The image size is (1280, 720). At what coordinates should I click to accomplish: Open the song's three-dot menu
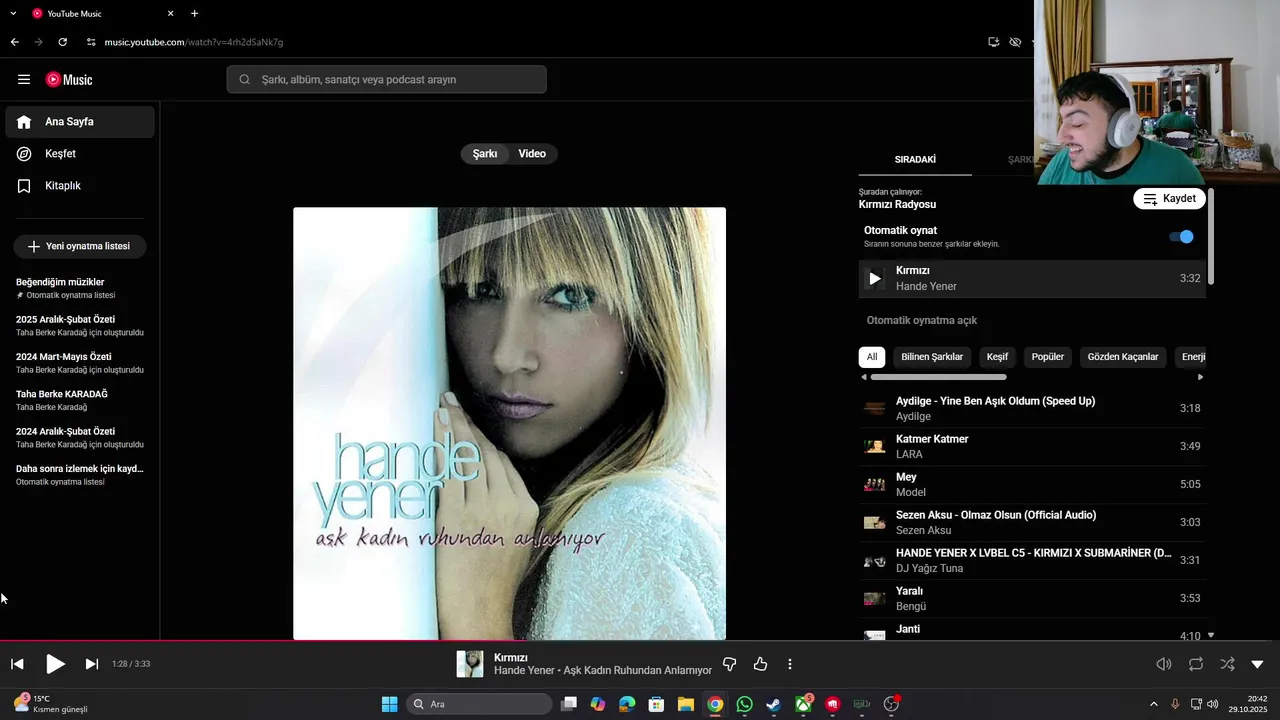790,664
